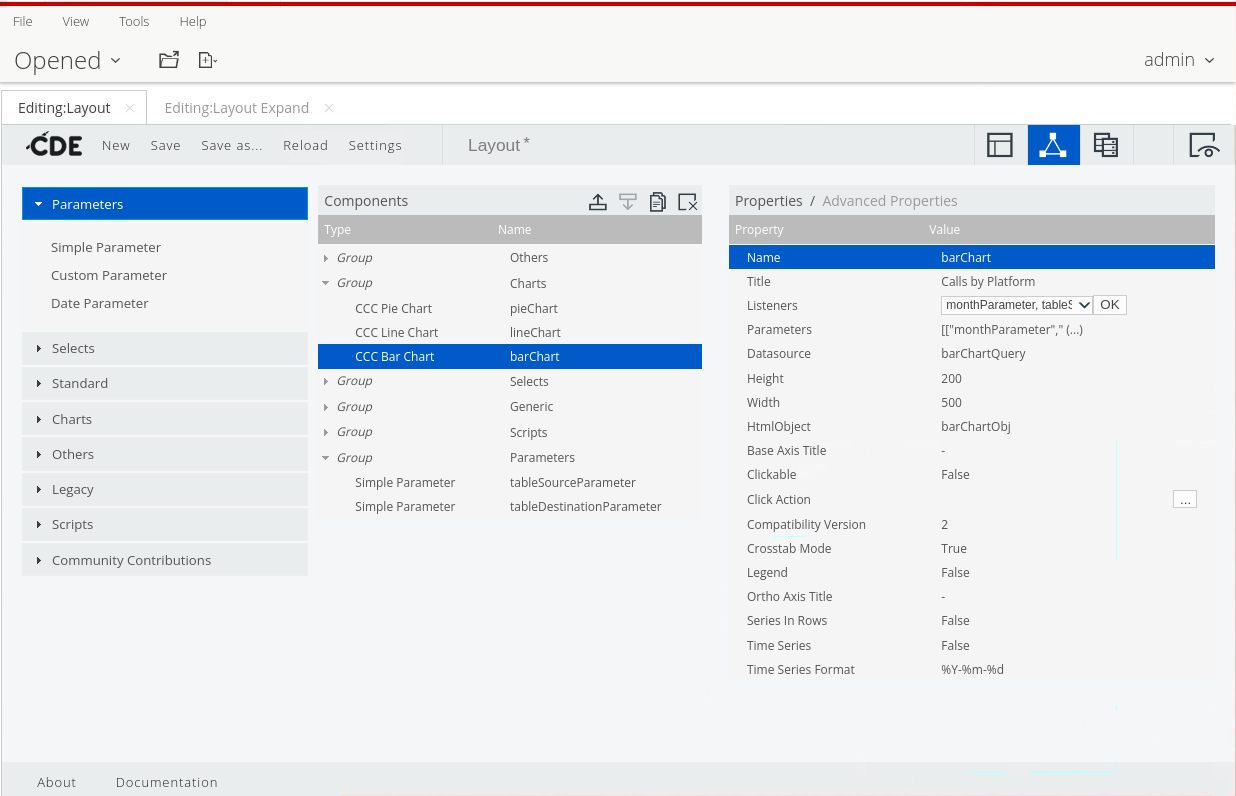Screen dimensions: 1236x796
Task: Click the Preview dashboard eye icon
Action: 1204,145
